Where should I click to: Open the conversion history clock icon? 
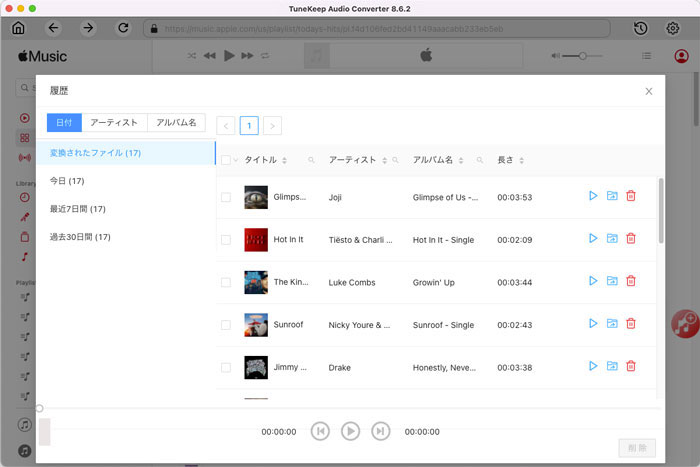pyautogui.click(x=641, y=29)
